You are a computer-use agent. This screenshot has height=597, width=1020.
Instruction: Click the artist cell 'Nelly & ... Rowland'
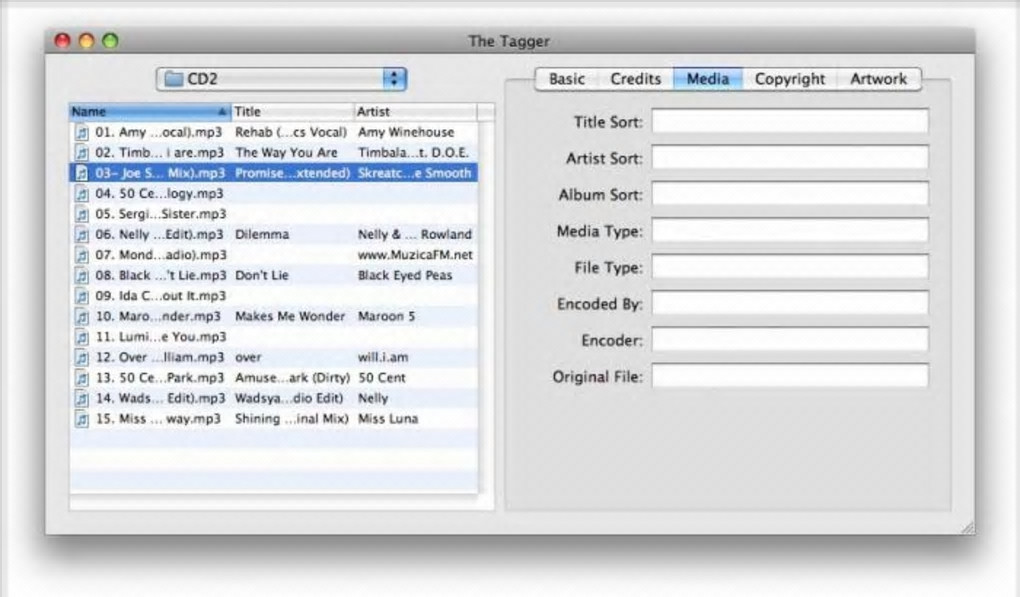coord(415,235)
